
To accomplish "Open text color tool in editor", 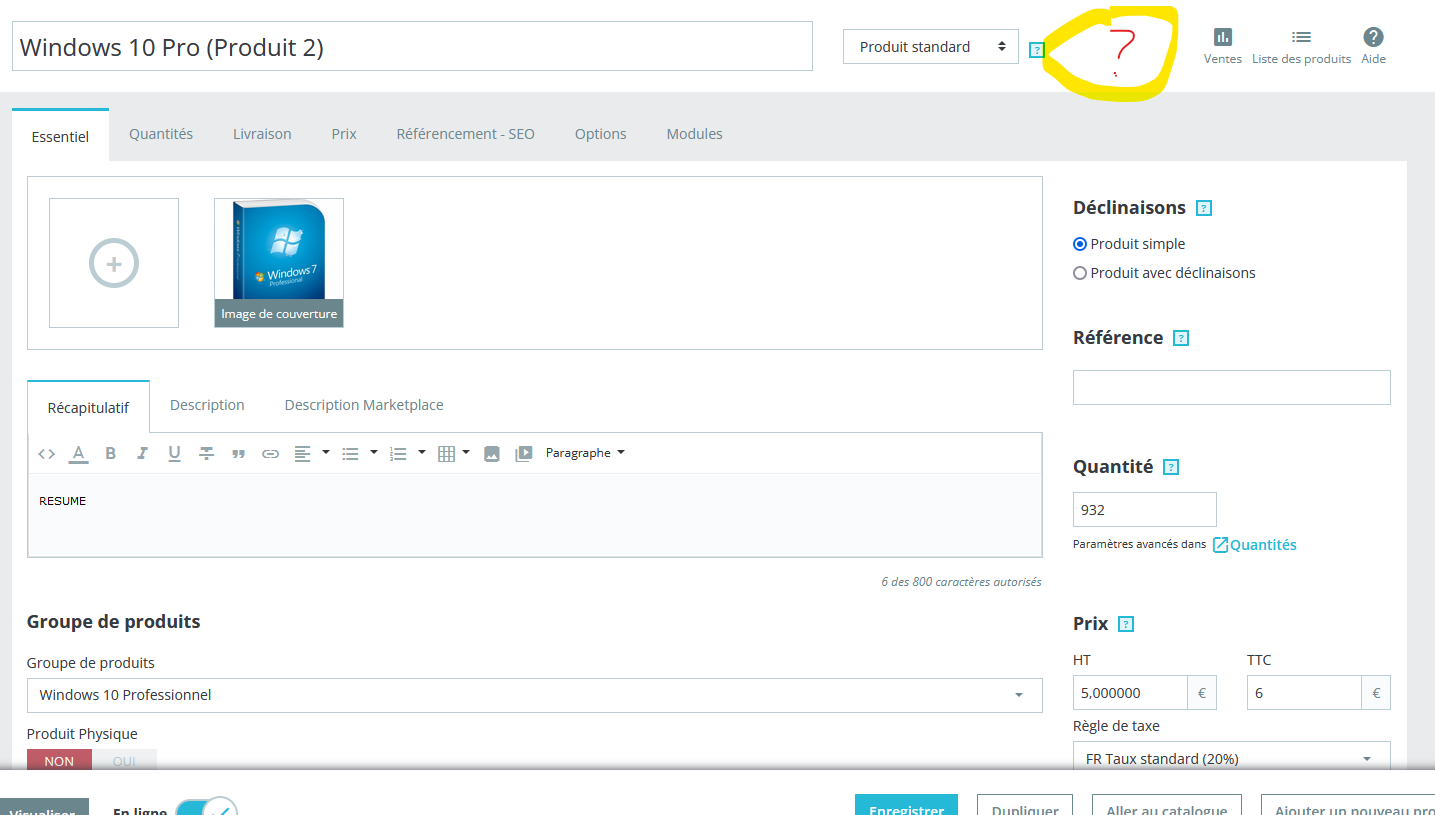I will [x=78, y=454].
